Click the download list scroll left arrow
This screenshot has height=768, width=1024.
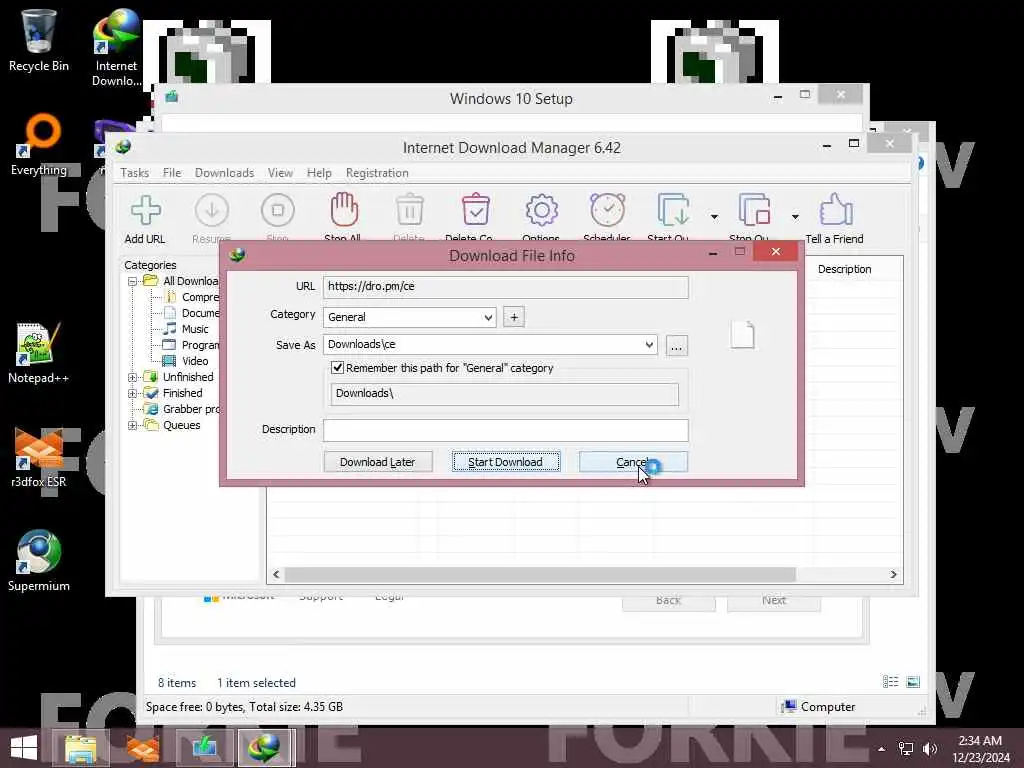tap(276, 575)
